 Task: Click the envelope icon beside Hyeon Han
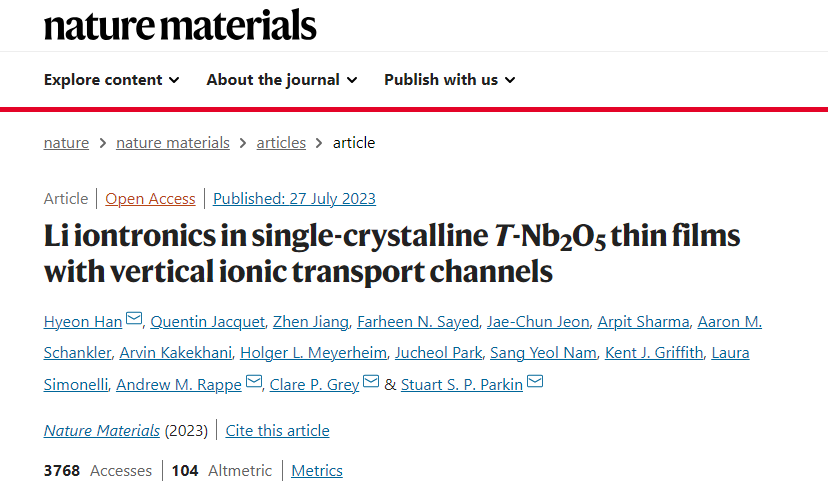pyautogui.click(x=134, y=319)
